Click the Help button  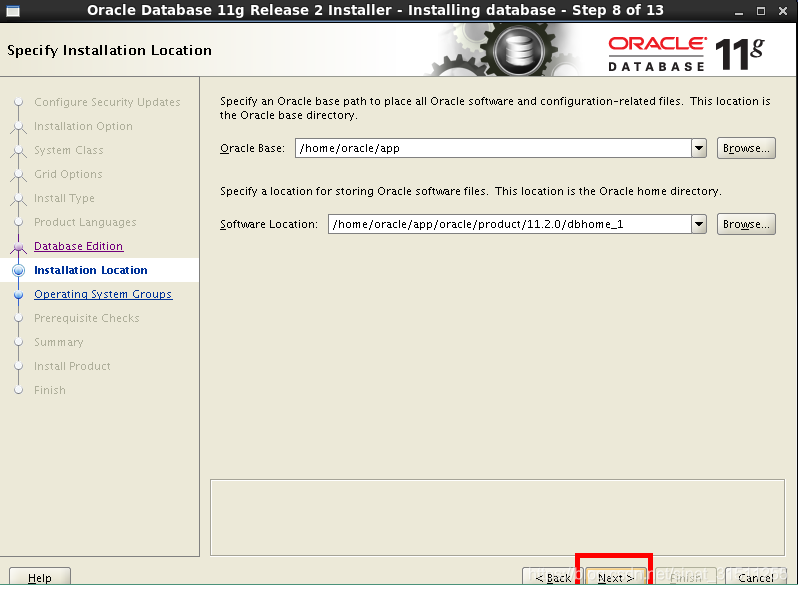tap(40, 577)
